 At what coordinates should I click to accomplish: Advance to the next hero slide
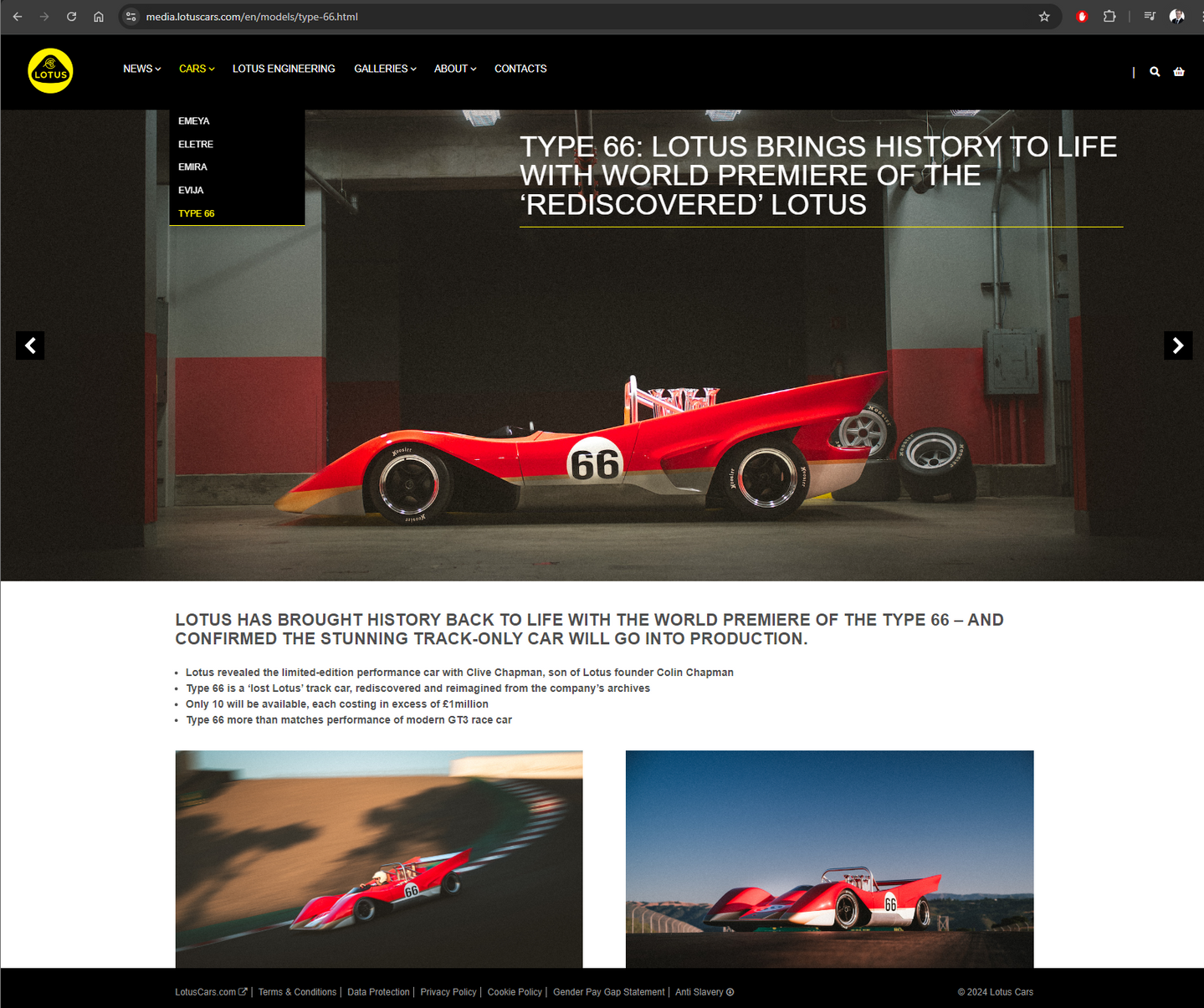point(1178,345)
